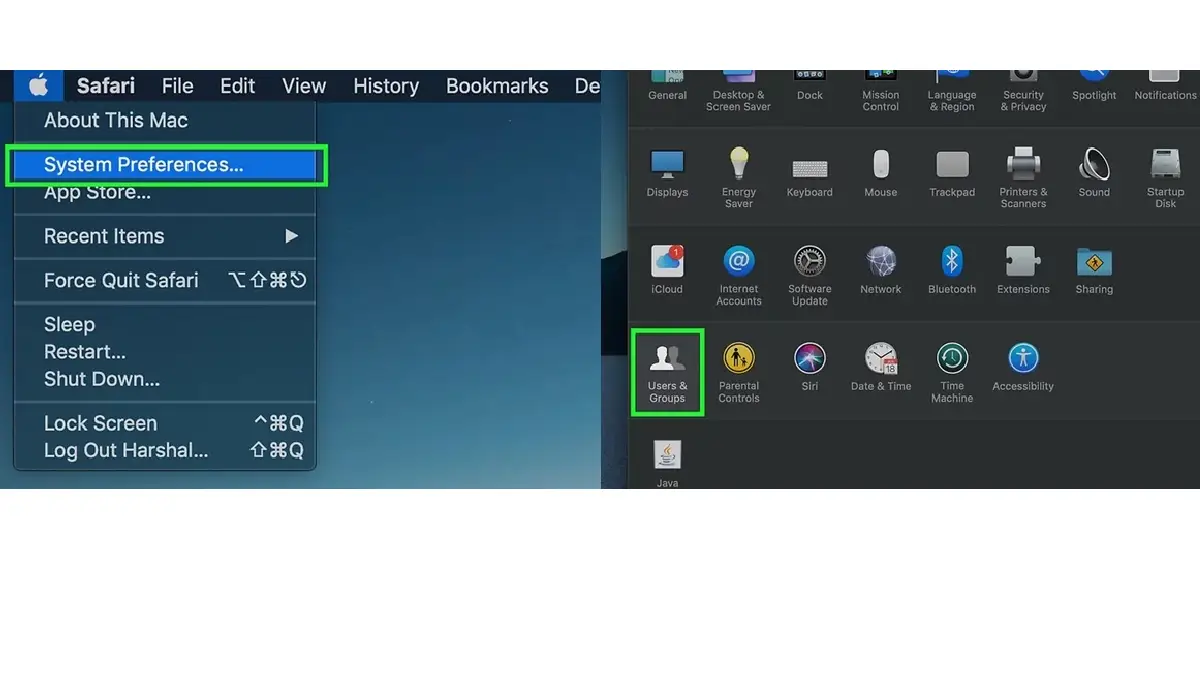Open Accessibility preferences
The height and width of the screenshot is (675, 1200).
[x=1023, y=367]
